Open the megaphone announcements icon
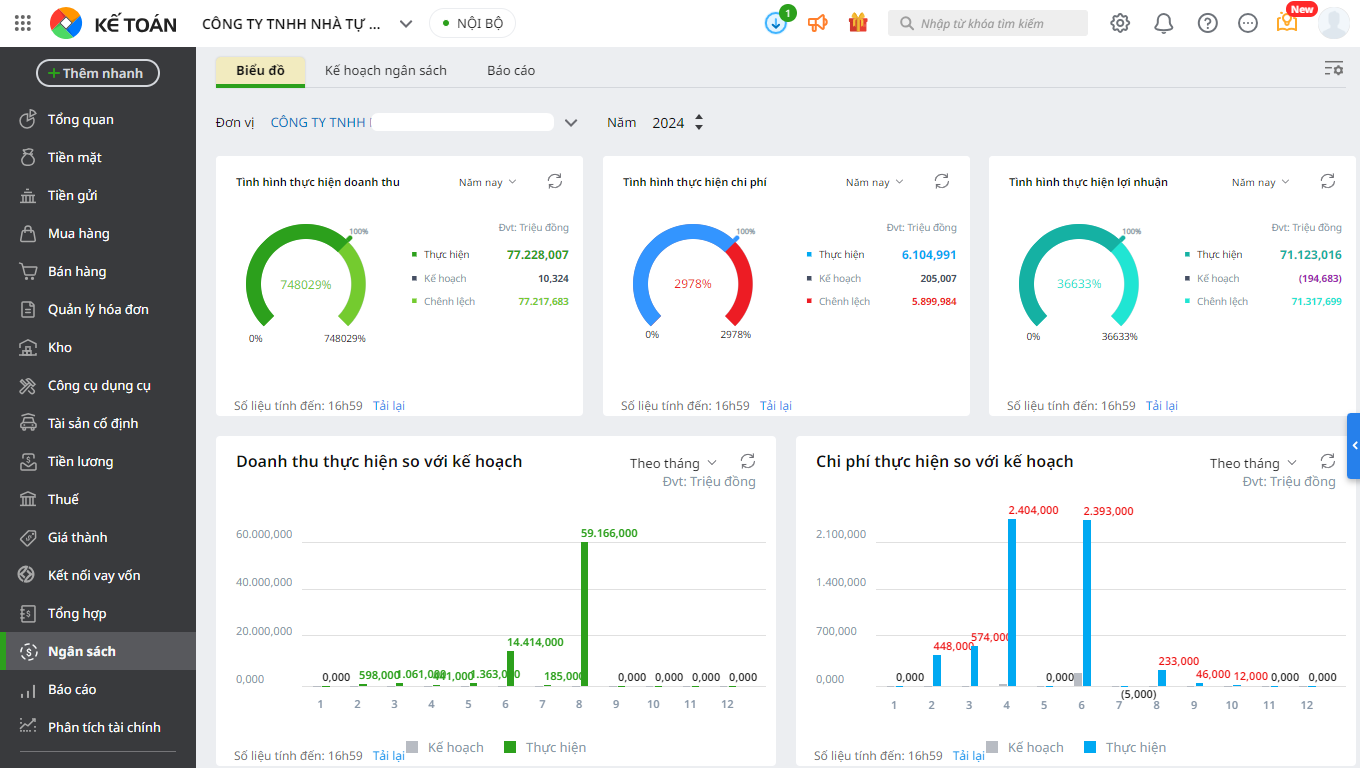Screen dimensions: 1360x768 [818, 23]
